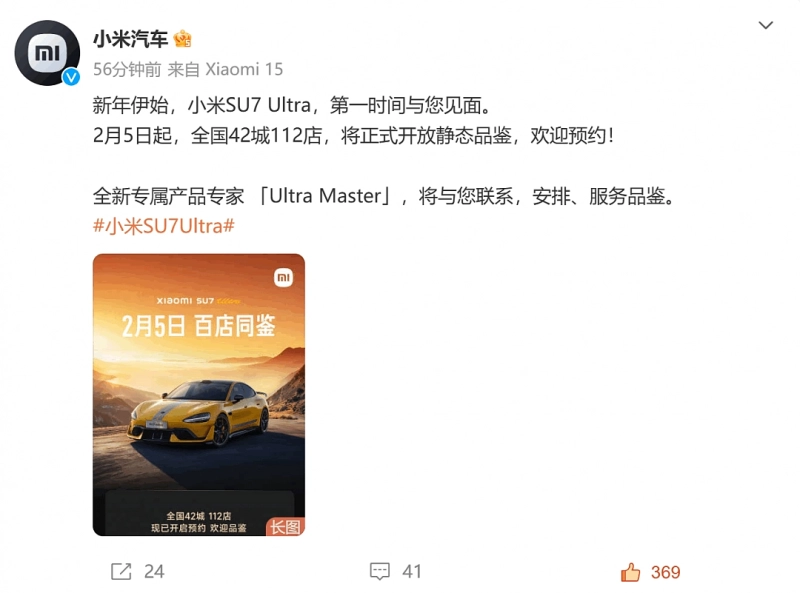Image resolution: width=800 pixels, height=593 pixels.
Task: Click the gold crown membership badge
Action: click(x=183, y=39)
